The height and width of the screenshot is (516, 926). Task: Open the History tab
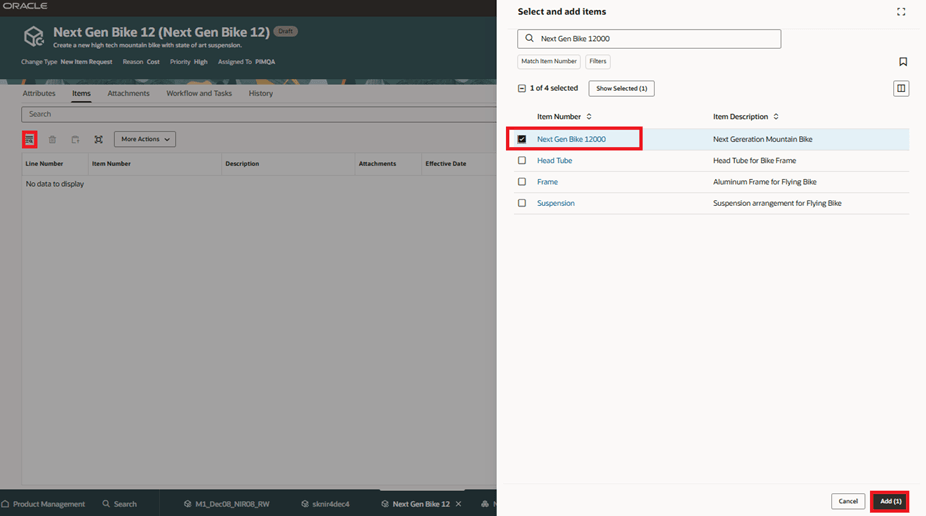pyautogui.click(x=260, y=93)
